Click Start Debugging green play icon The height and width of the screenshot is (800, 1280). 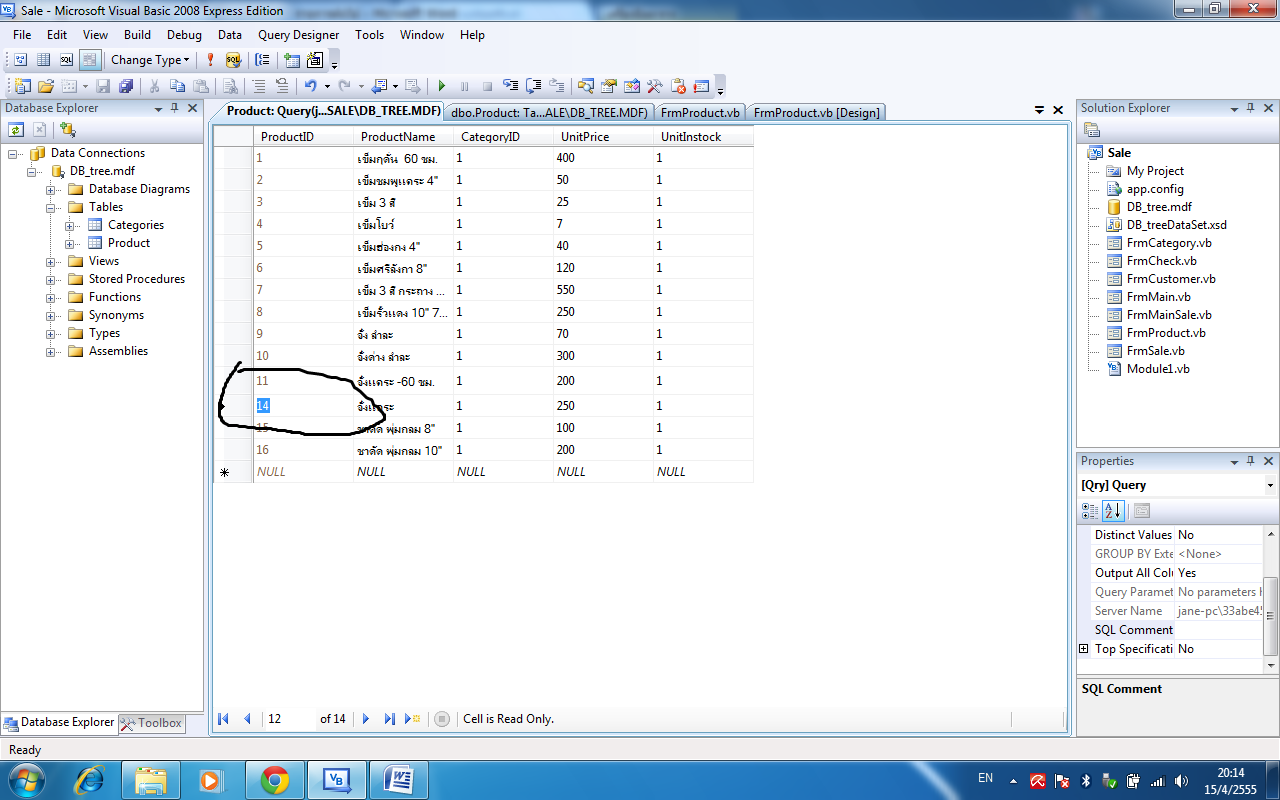coord(441,86)
